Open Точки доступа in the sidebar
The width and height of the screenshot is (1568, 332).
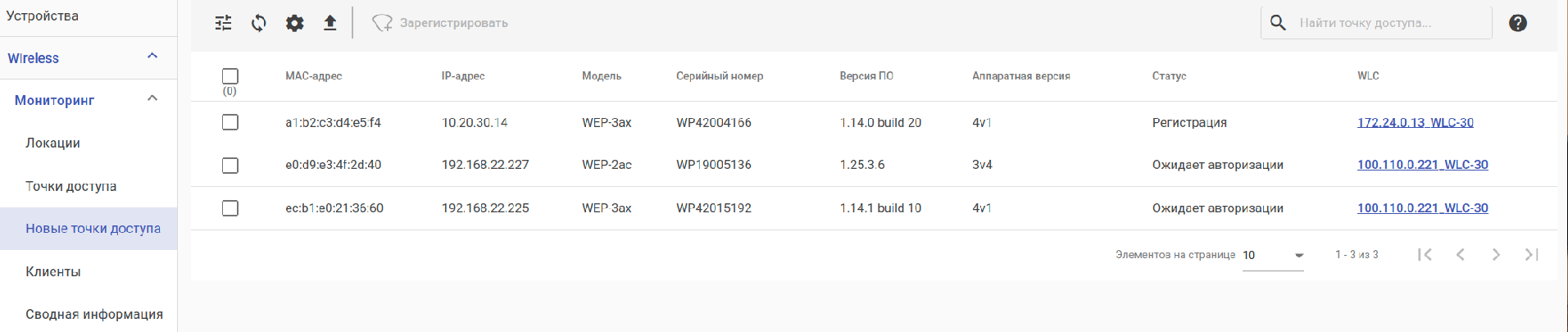click(x=71, y=186)
